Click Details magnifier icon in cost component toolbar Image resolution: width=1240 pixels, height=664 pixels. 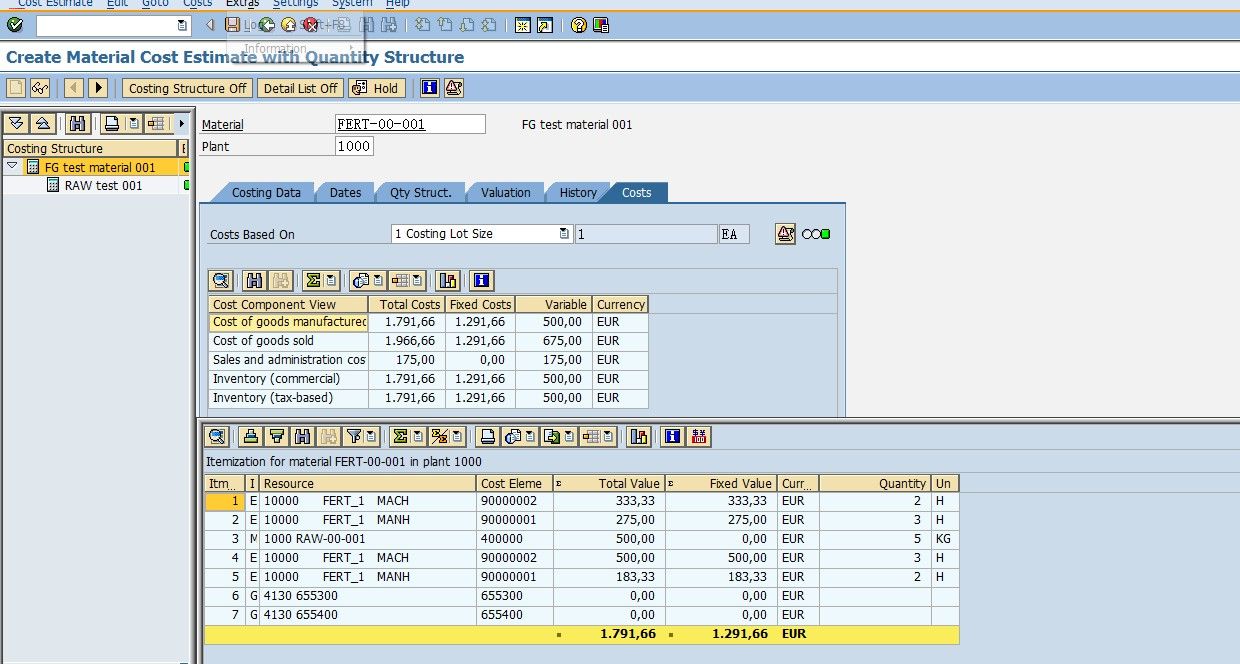220,281
